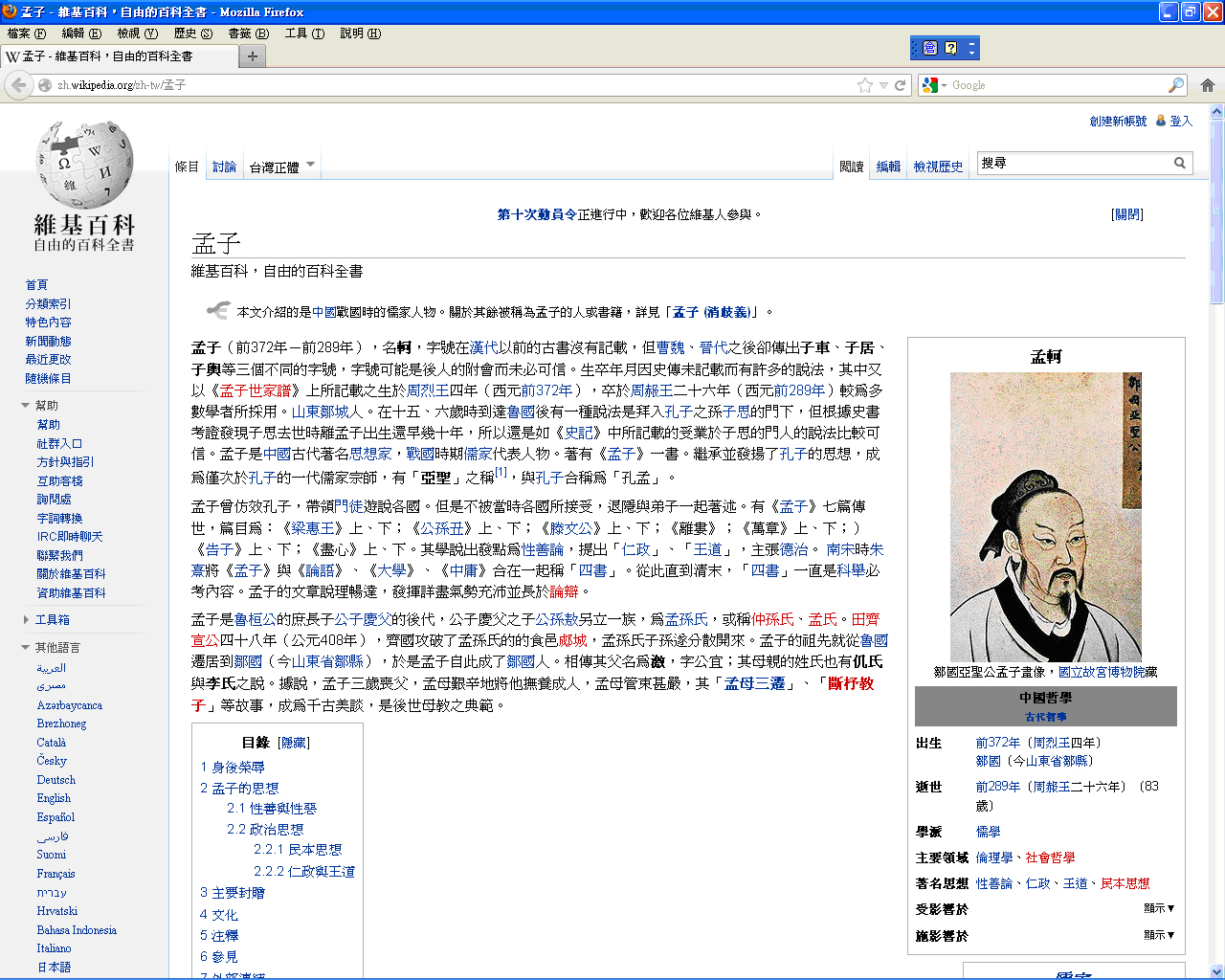Click the back navigation arrow button

coord(18,85)
